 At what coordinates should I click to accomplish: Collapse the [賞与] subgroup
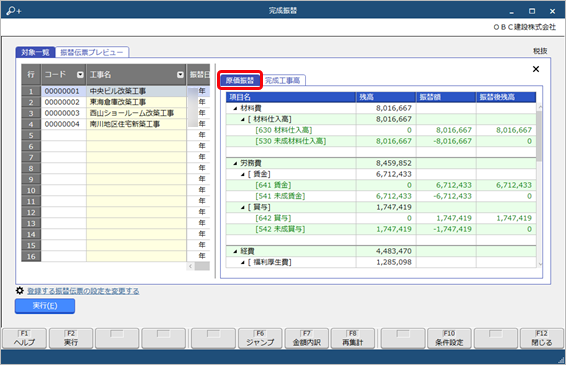pos(243,207)
